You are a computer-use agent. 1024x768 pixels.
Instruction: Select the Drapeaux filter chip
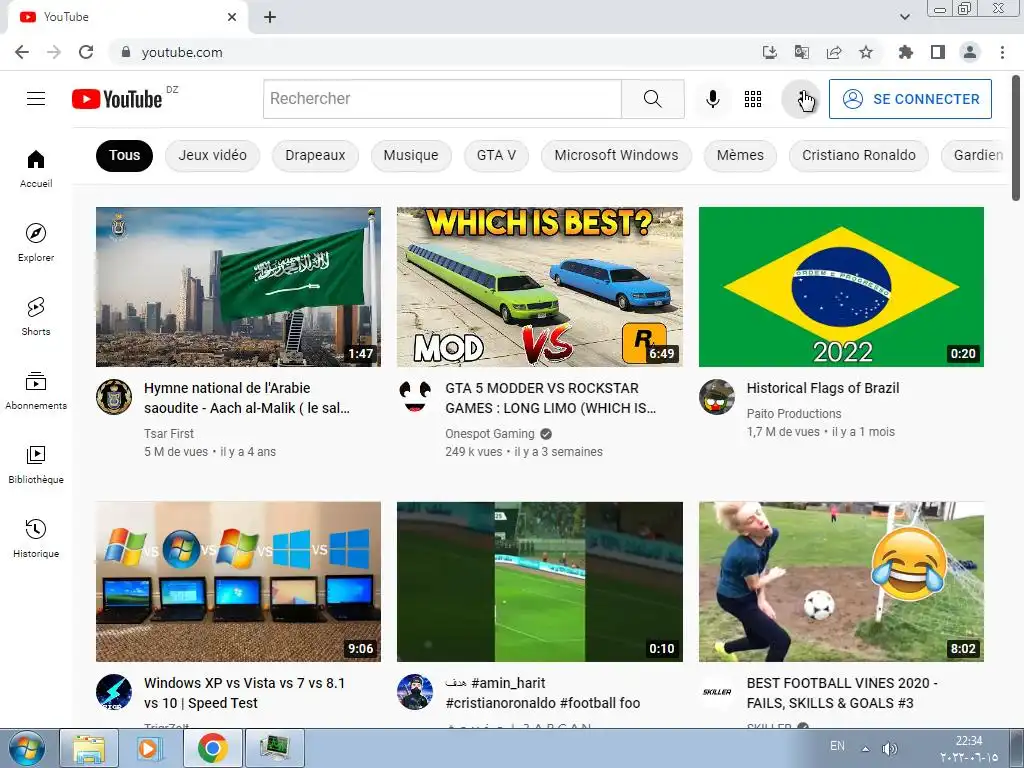coord(315,155)
